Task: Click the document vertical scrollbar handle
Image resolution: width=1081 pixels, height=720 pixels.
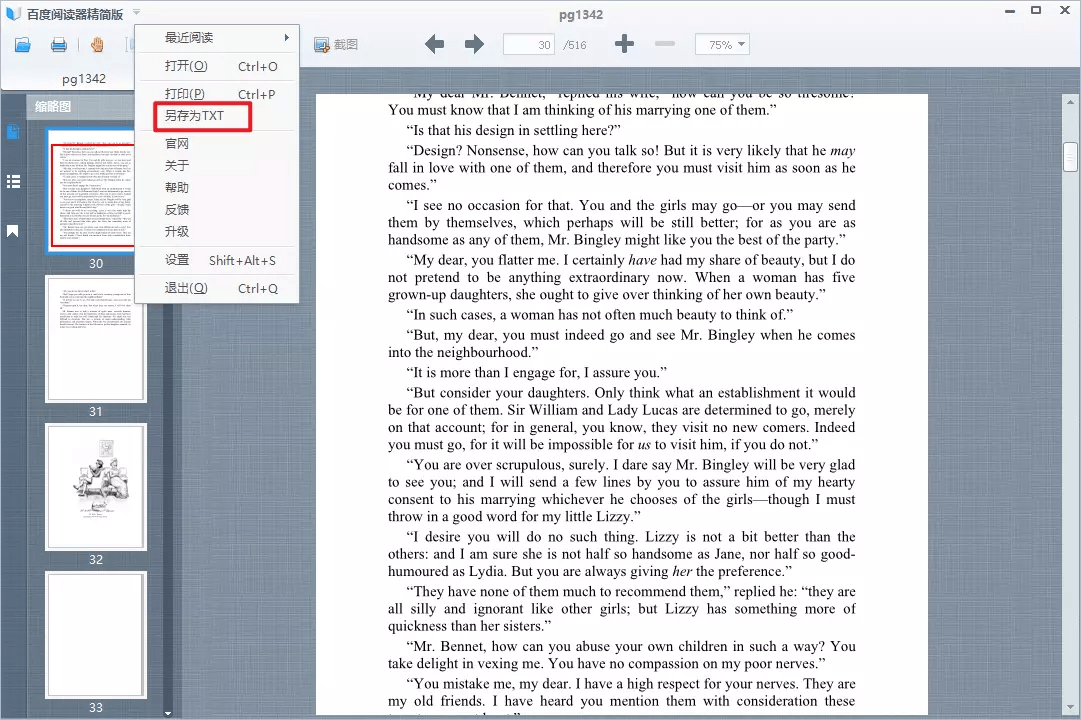Action: (x=1070, y=157)
